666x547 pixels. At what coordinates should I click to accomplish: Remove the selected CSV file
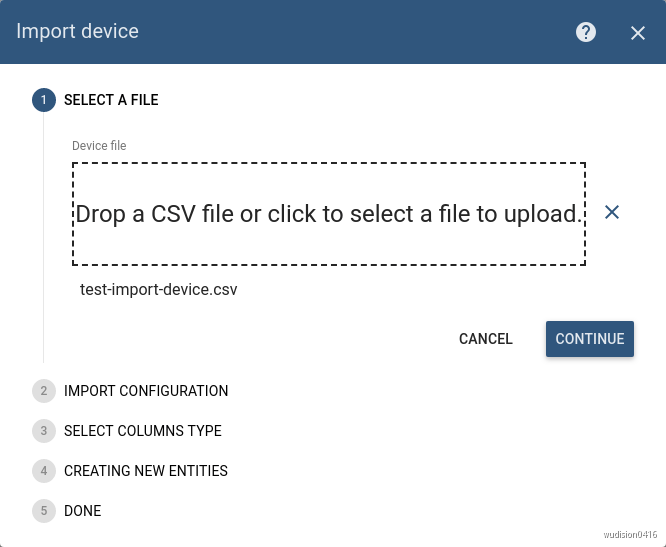coord(612,212)
